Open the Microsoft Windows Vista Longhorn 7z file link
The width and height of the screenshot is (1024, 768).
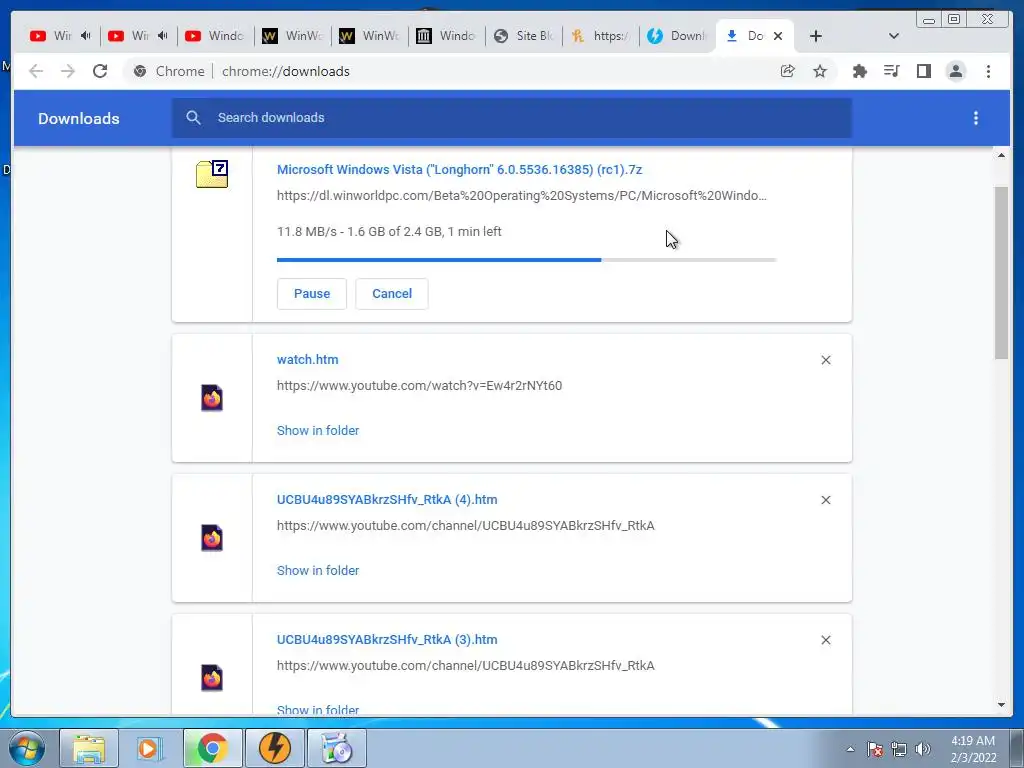point(459,170)
